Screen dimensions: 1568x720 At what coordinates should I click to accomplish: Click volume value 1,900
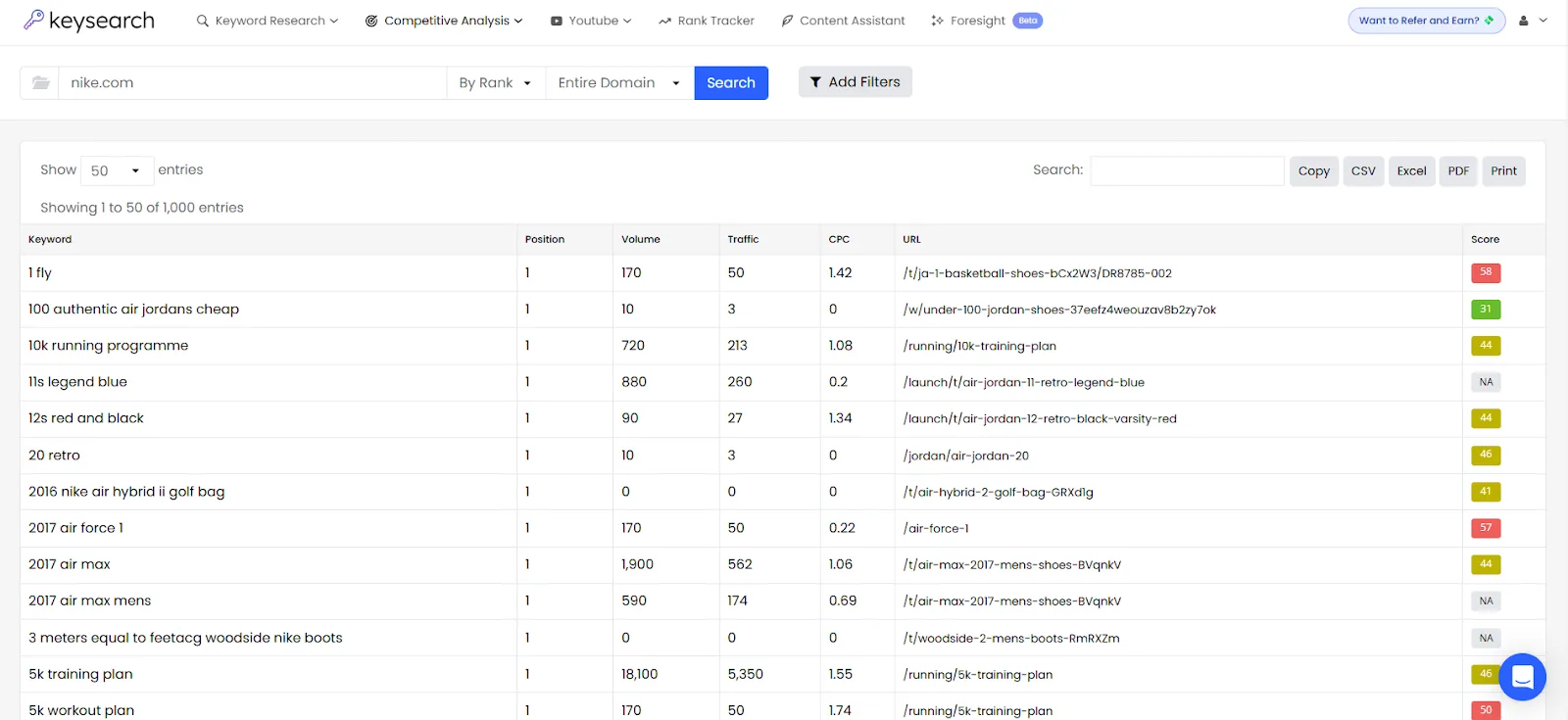coord(638,564)
